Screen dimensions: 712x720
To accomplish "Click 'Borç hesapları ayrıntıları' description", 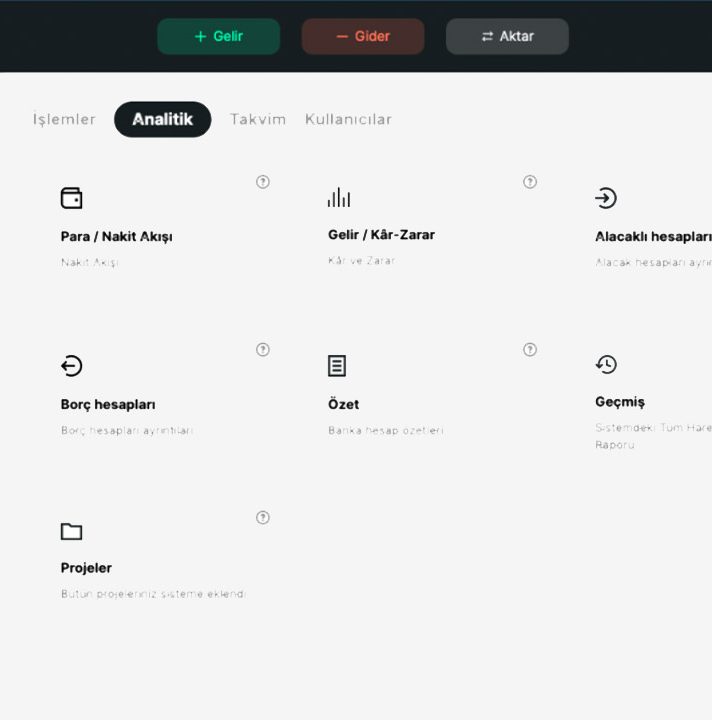I will click(127, 430).
